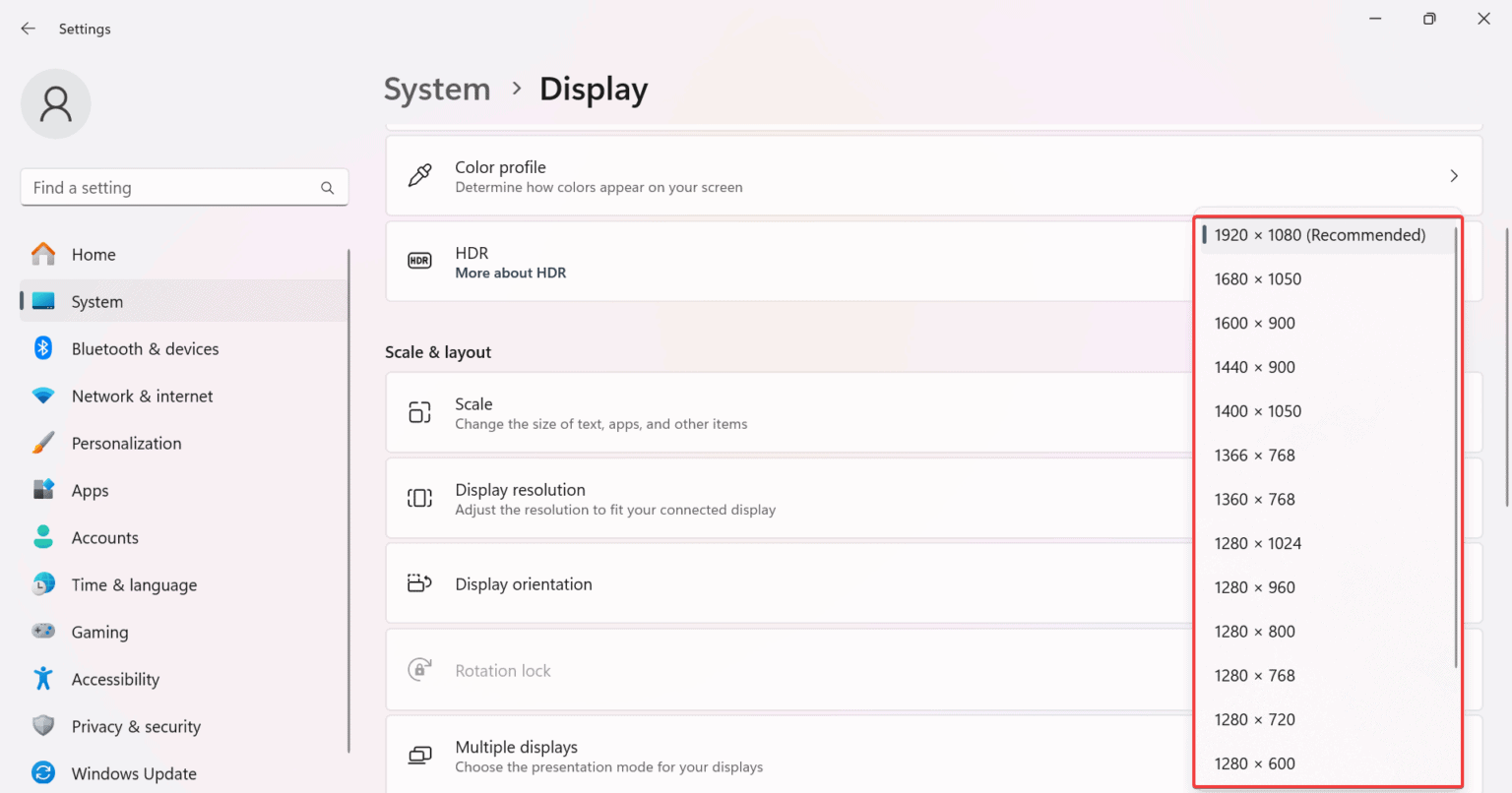Open Windows Update page
Screen dimensions: 1512x793
[134, 774]
